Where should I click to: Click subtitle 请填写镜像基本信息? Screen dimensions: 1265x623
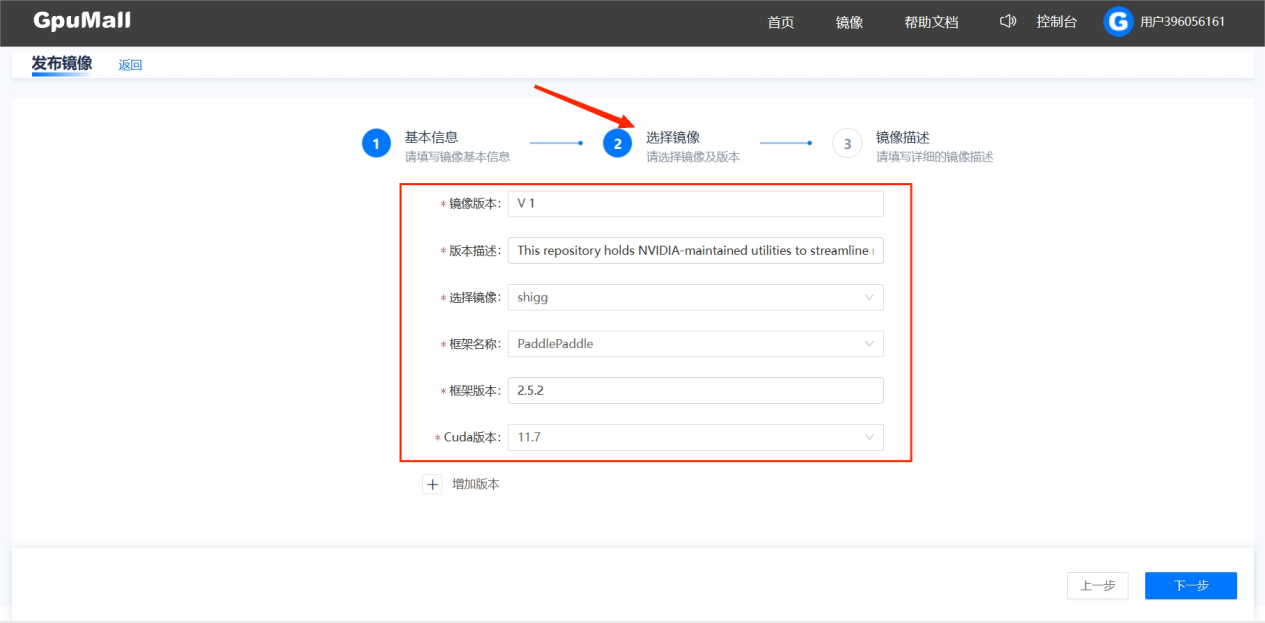pyautogui.click(x=457, y=157)
